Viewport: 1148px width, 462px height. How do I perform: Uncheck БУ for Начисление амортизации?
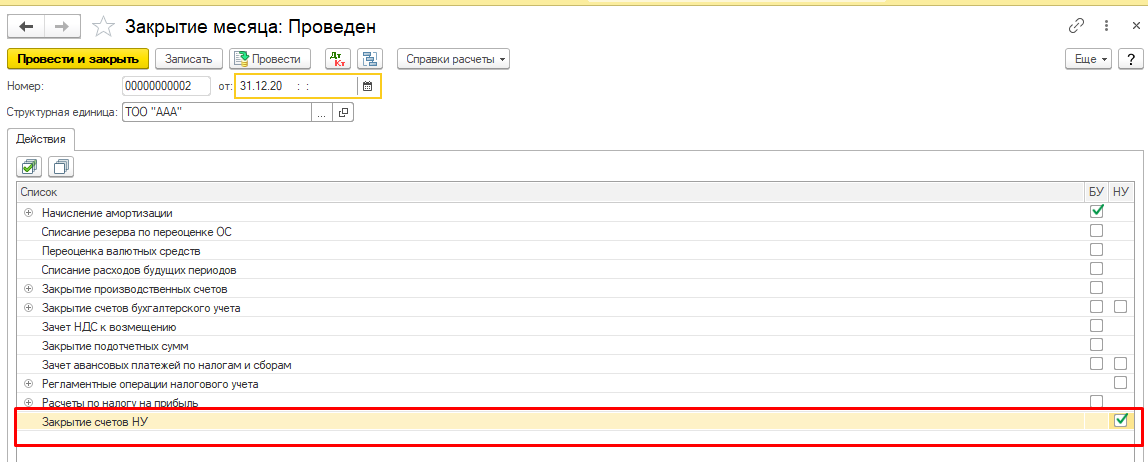coord(1096,212)
